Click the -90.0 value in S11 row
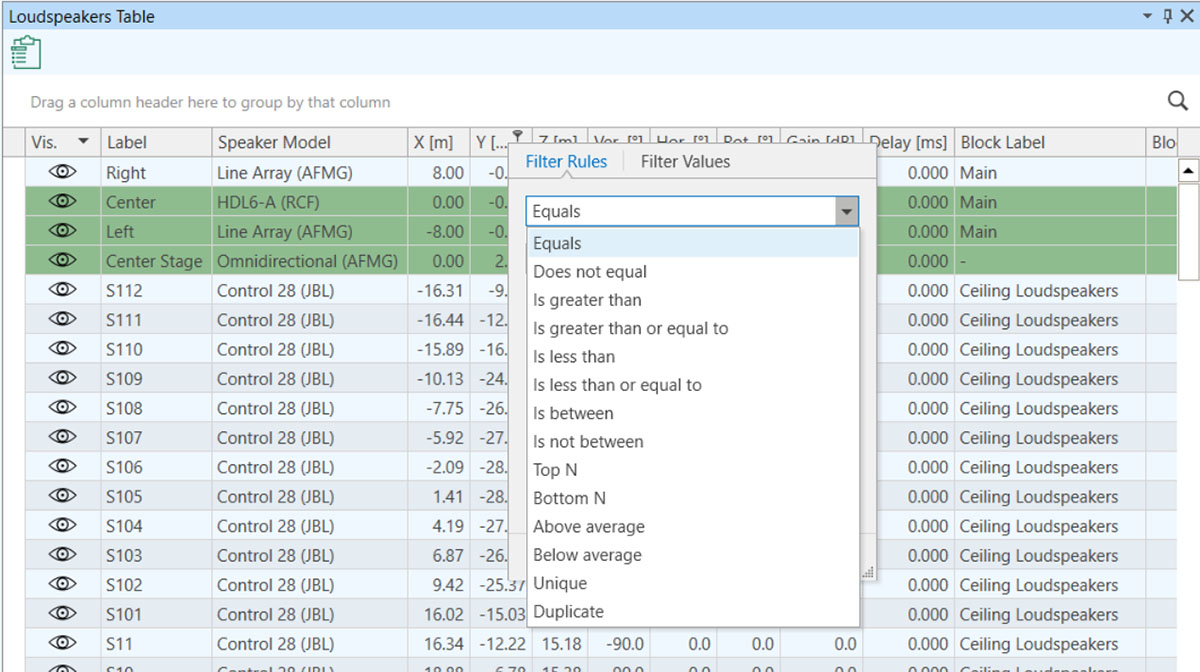This screenshot has width=1200, height=672. click(x=618, y=644)
